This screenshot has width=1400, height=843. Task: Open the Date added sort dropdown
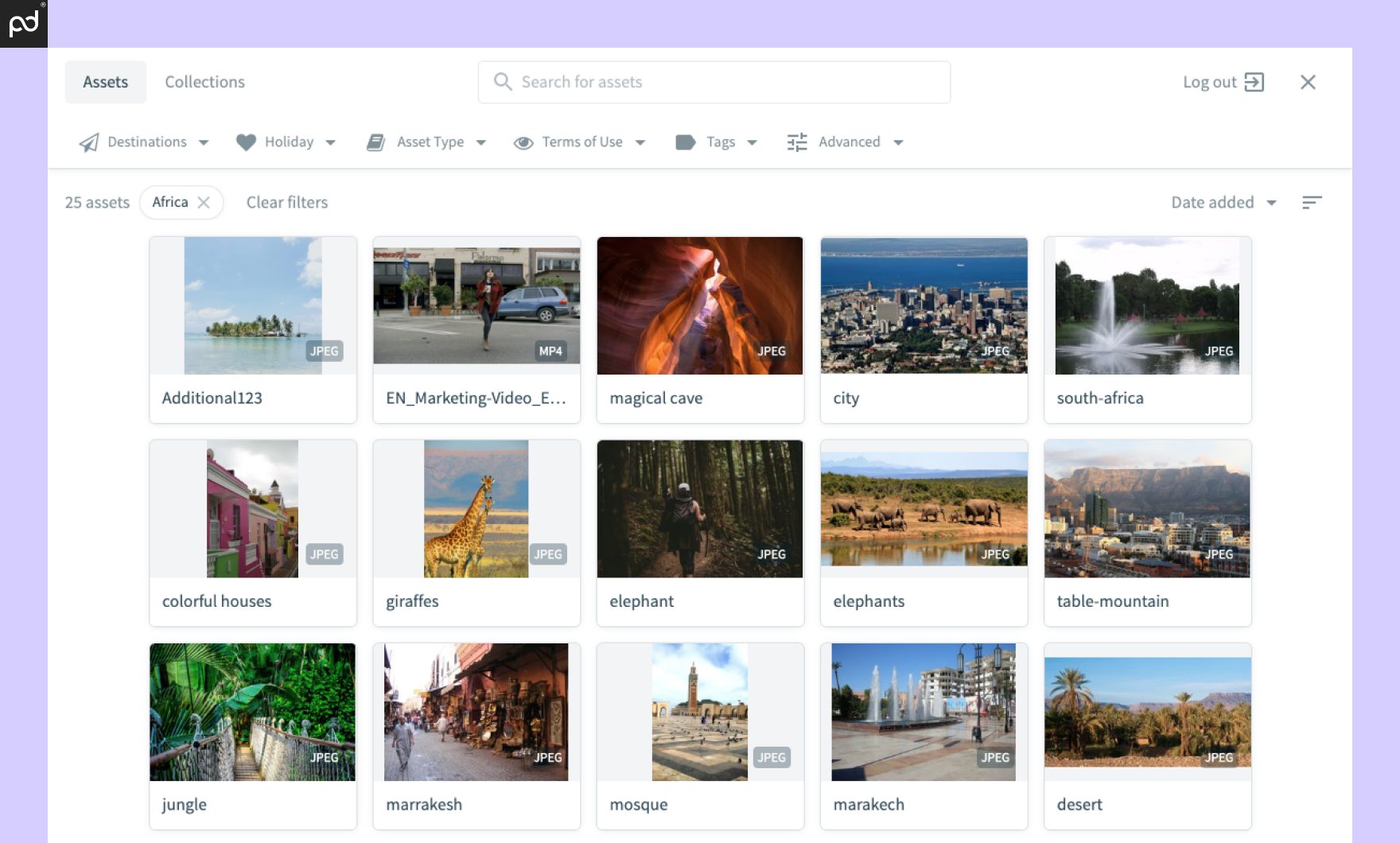pyautogui.click(x=1223, y=203)
